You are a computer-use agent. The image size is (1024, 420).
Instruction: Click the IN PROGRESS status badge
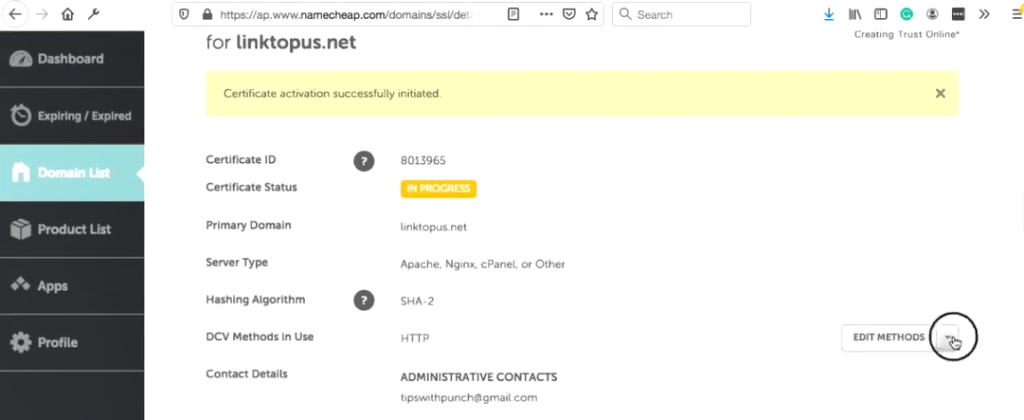pyautogui.click(x=438, y=189)
